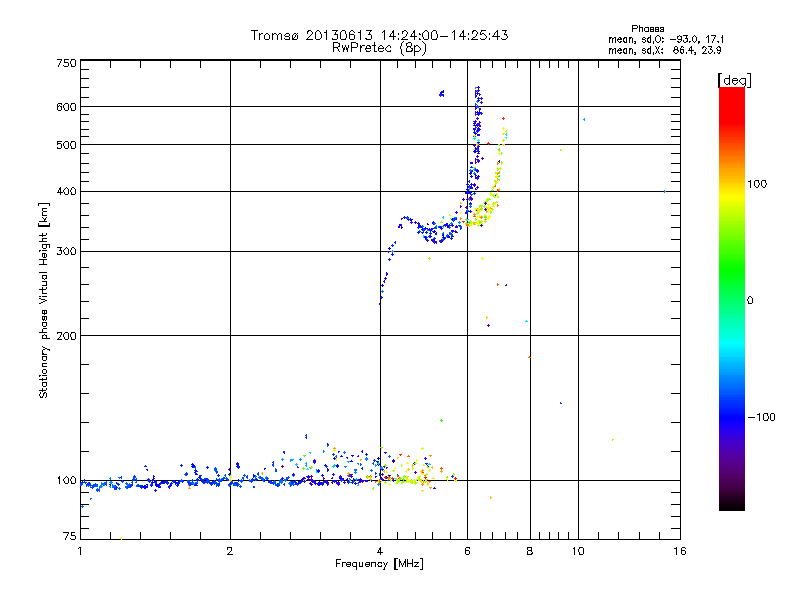Click the isolated blue point cluster above 600 km
This screenshot has width=800, height=600.
pos(442,93)
